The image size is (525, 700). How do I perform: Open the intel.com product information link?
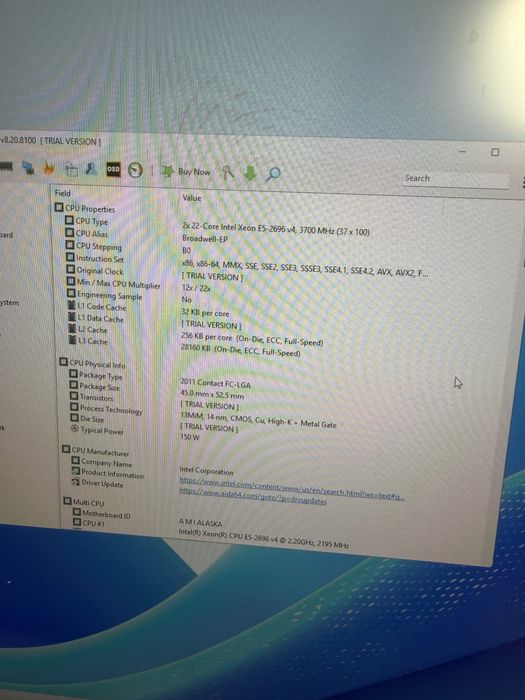pyautogui.click(x=292, y=488)
